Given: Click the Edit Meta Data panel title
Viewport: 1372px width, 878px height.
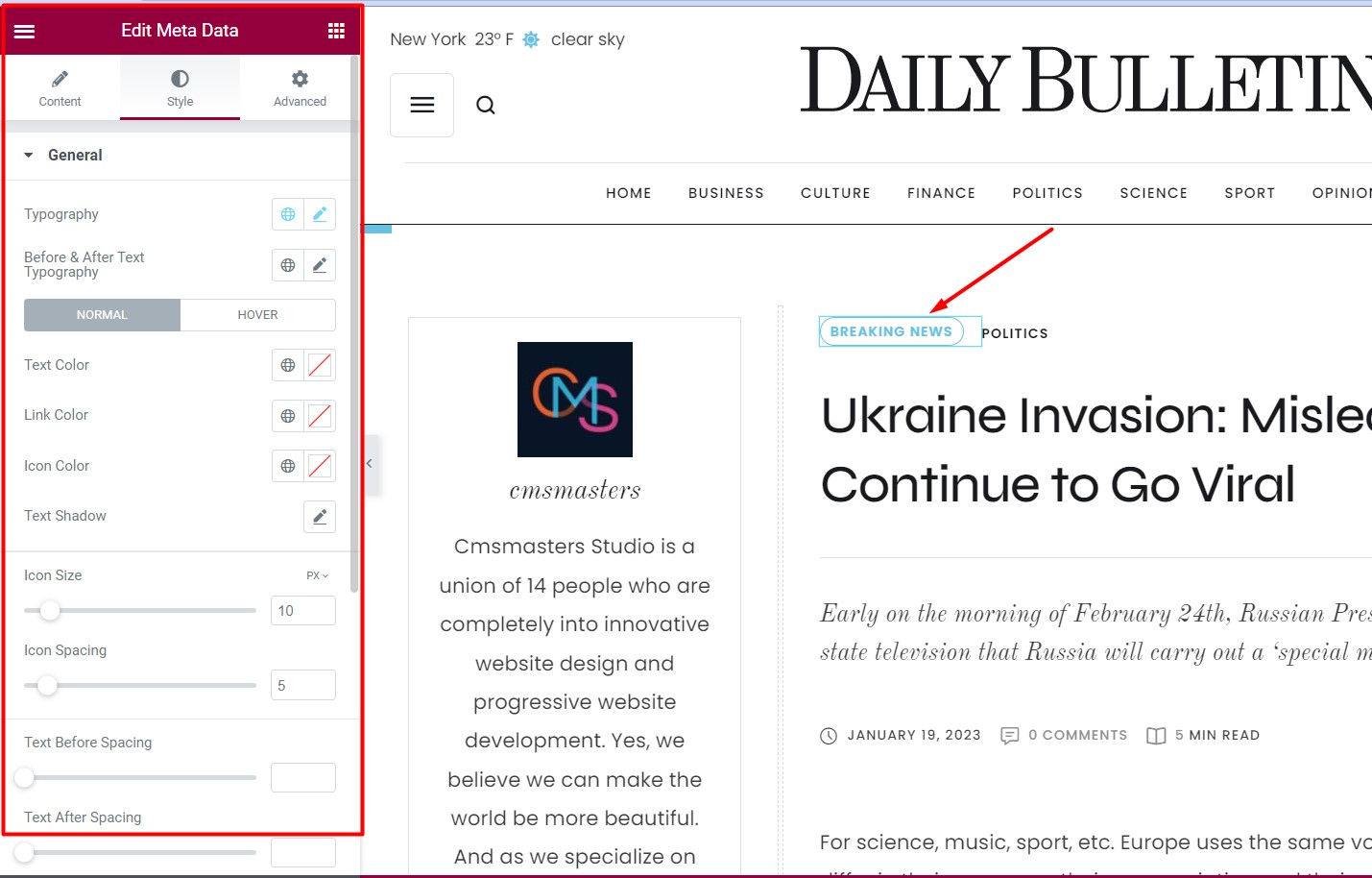Looking at the screenshot, I should tap(180, 31).
